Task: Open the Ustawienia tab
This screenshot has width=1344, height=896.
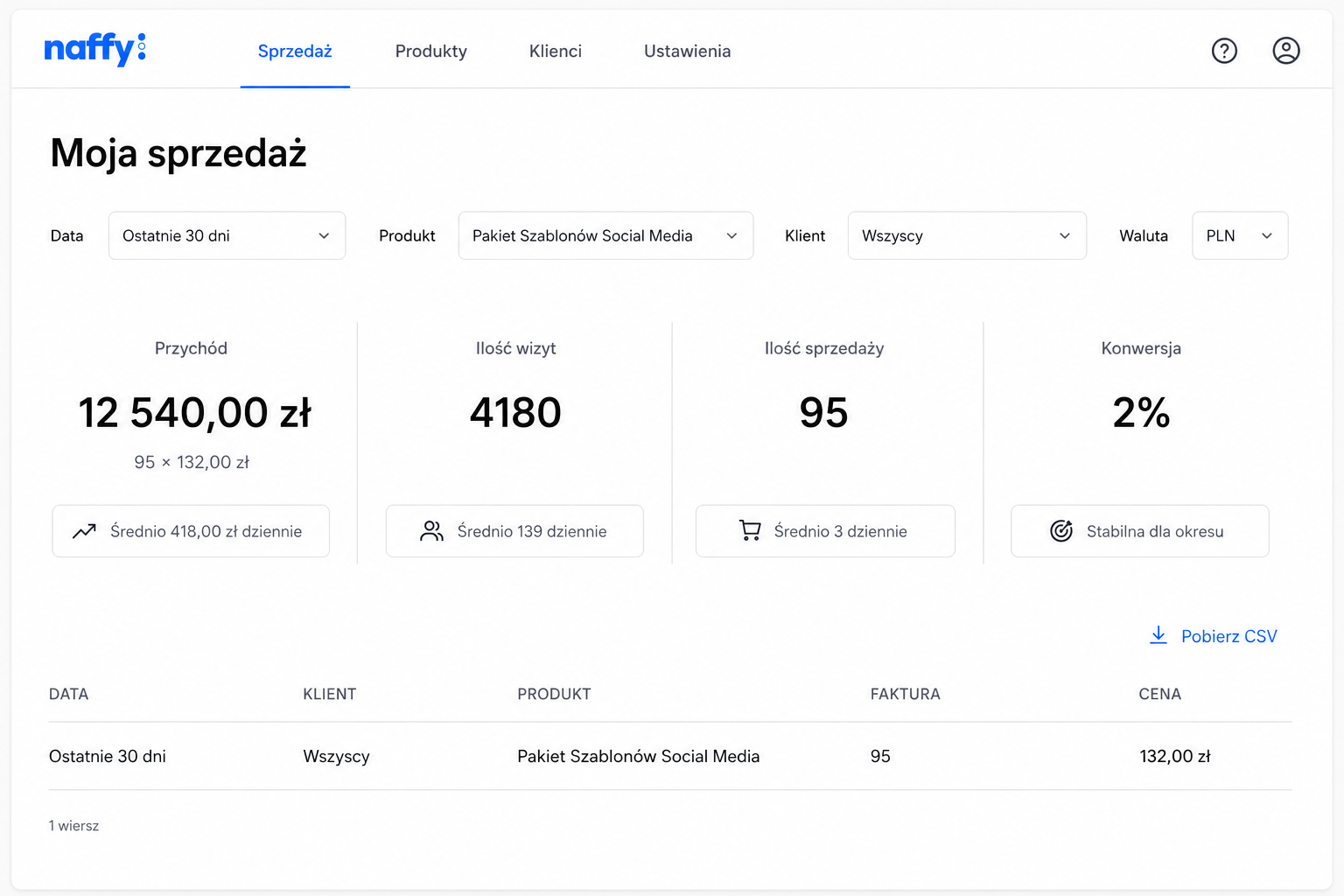Action: (687, 51)
